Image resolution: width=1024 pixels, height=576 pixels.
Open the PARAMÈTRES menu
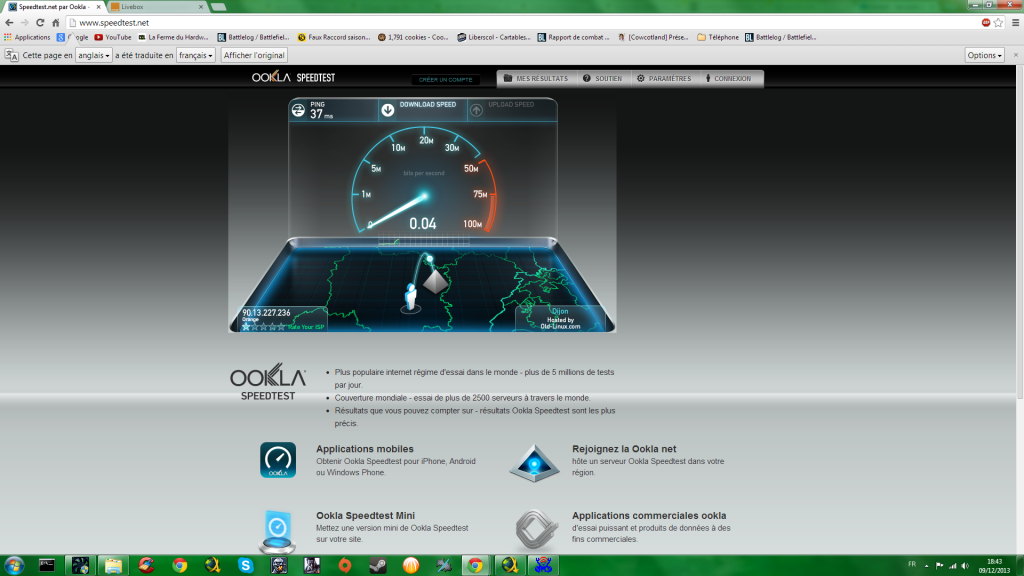point(664,78)
